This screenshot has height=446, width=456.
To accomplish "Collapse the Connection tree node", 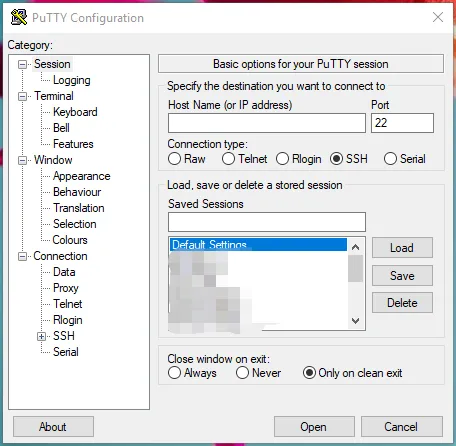I will pyautogui.click(x=22, y=256).
